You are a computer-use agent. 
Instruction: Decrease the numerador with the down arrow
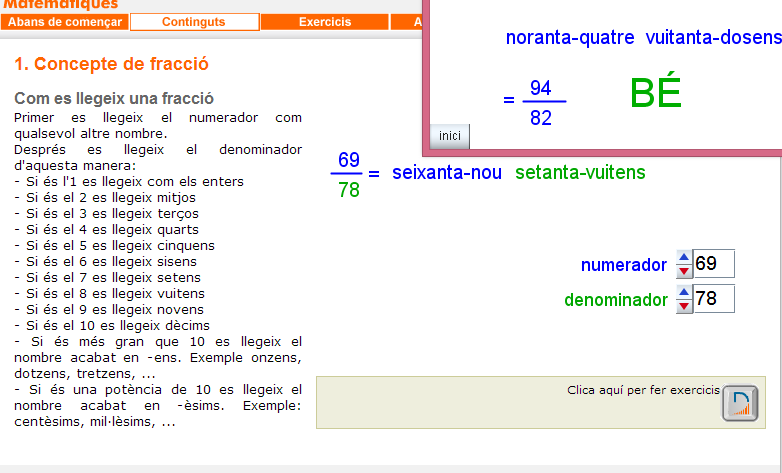coord(684,271)
